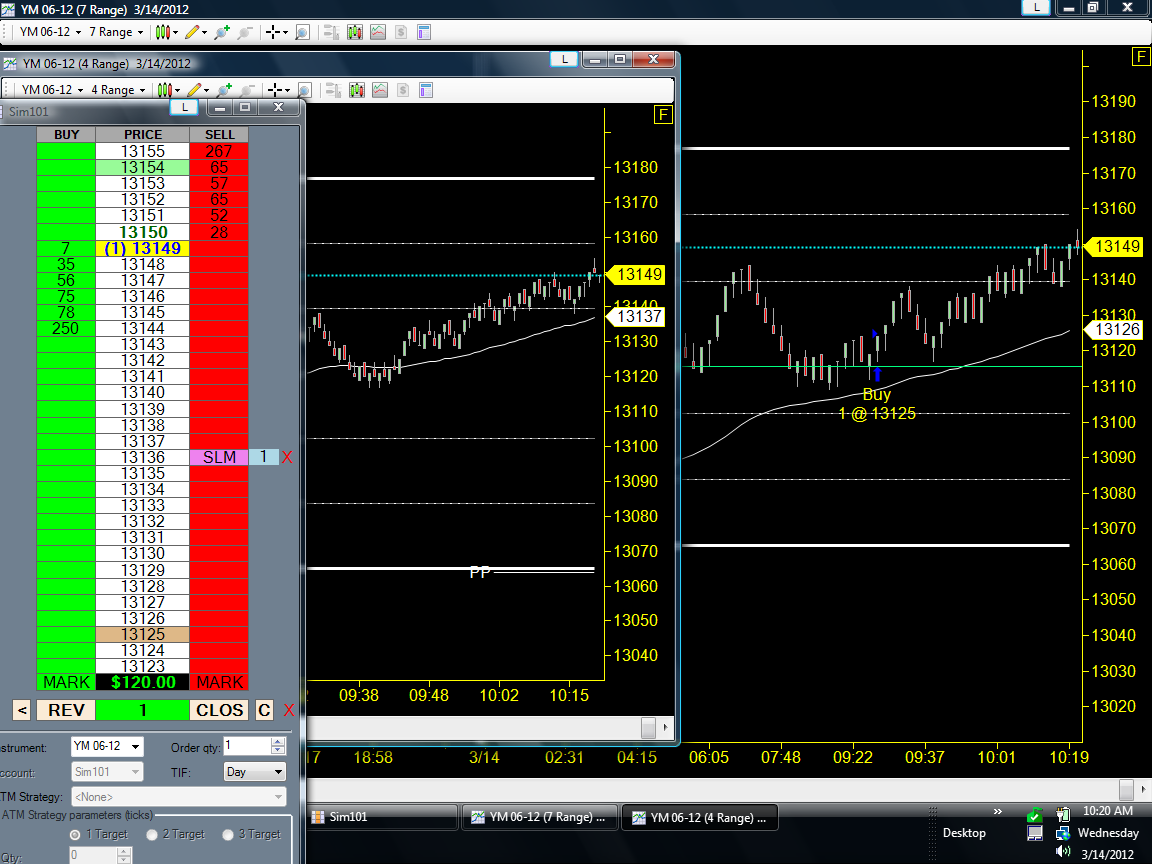Open Data Series icon in 7 Range toolbar
The width and height of the screenshot is (1152, 864).
point(355,32)
